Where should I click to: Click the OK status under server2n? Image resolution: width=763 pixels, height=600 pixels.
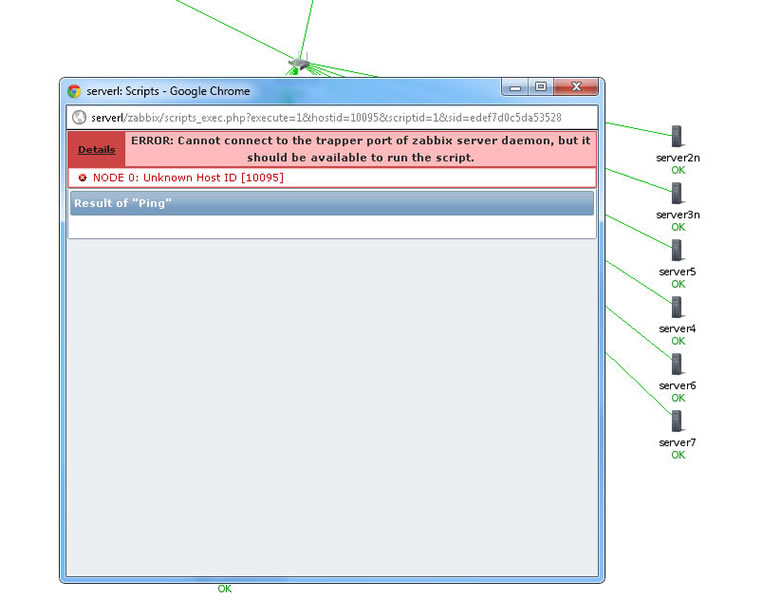678,170
